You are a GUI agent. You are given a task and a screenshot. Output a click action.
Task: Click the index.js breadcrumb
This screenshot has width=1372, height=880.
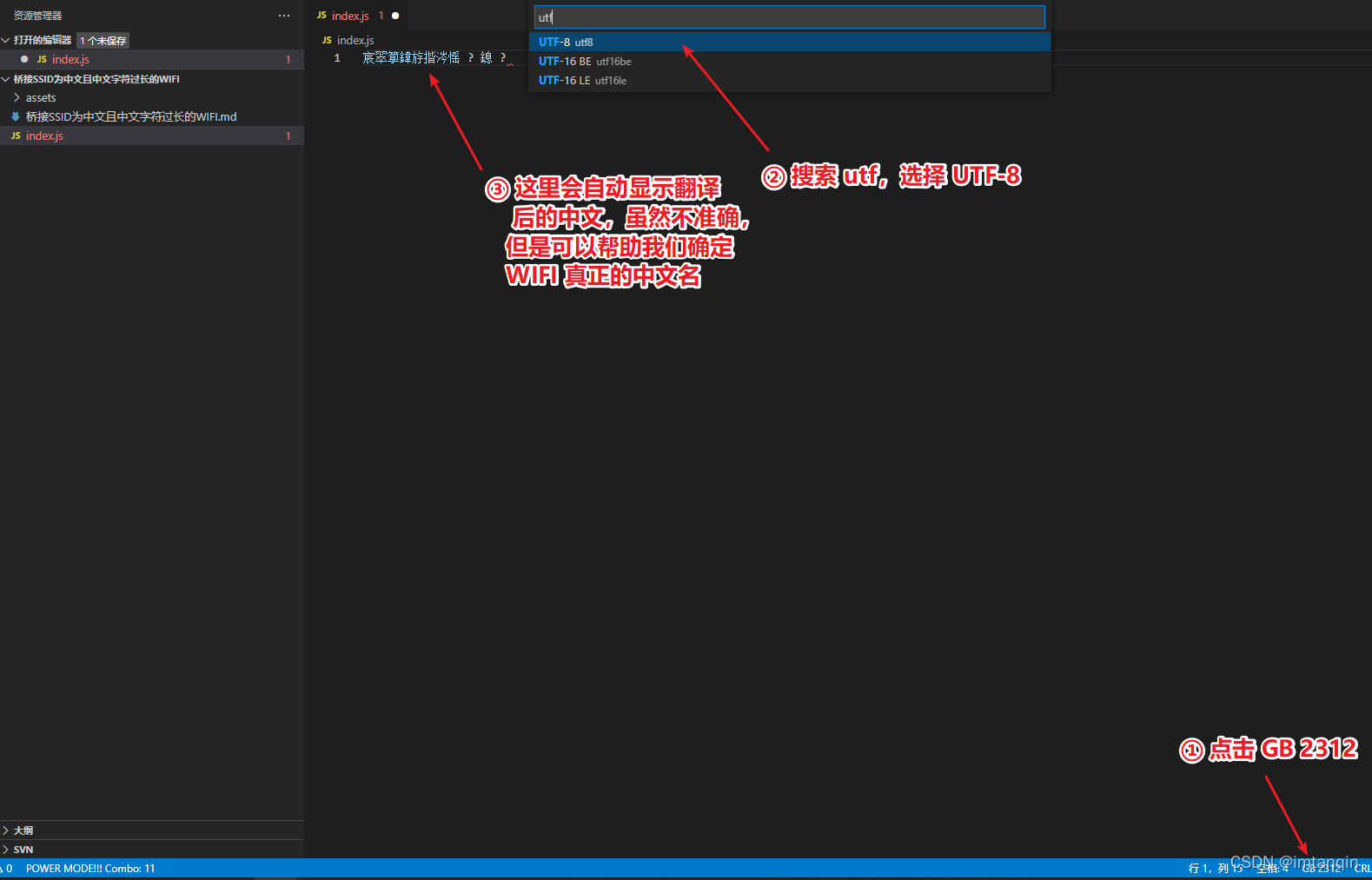(355, 40)
